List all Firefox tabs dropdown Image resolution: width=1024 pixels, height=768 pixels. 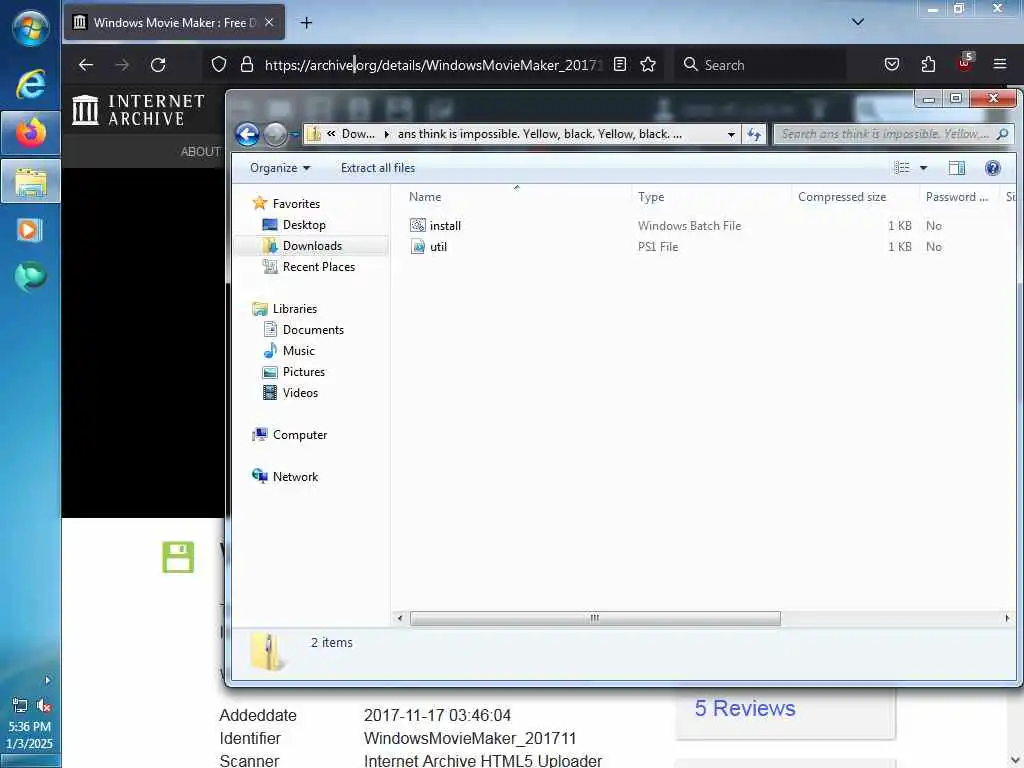(x=857, y=22)
